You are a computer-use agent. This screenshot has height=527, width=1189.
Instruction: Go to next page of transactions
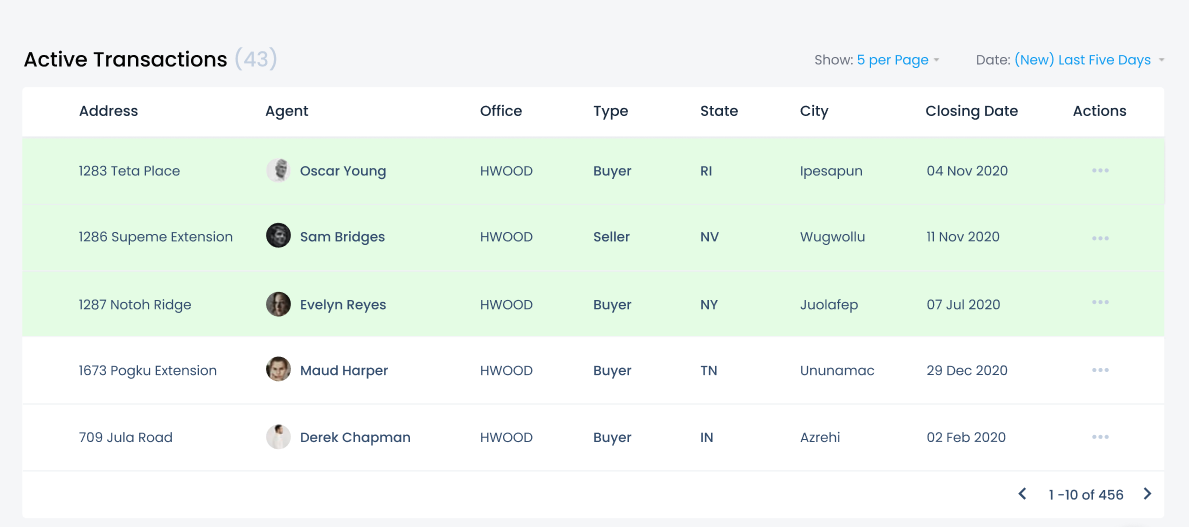(1147, 494)
